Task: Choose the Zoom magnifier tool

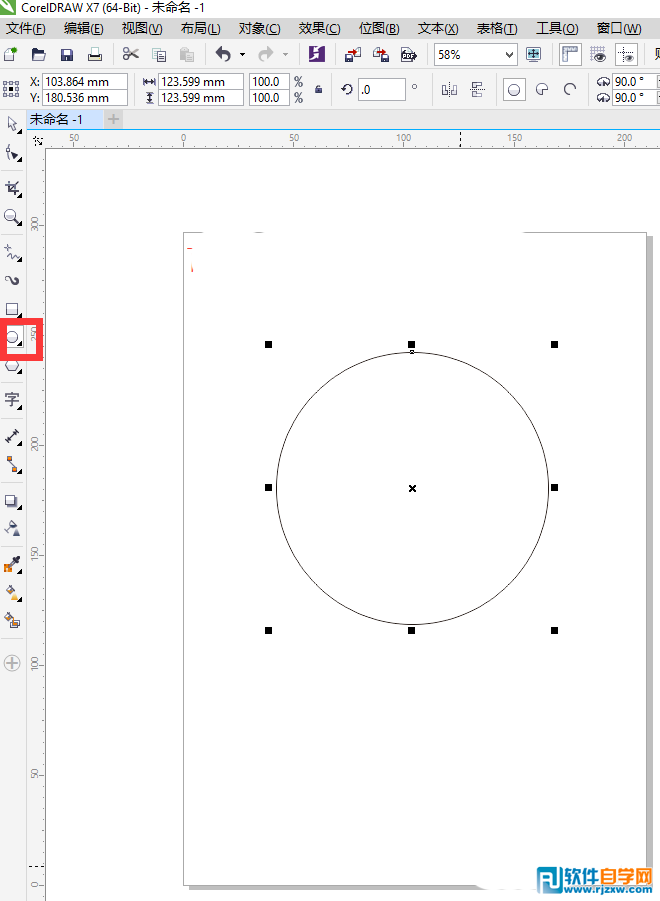Action: 12,217
